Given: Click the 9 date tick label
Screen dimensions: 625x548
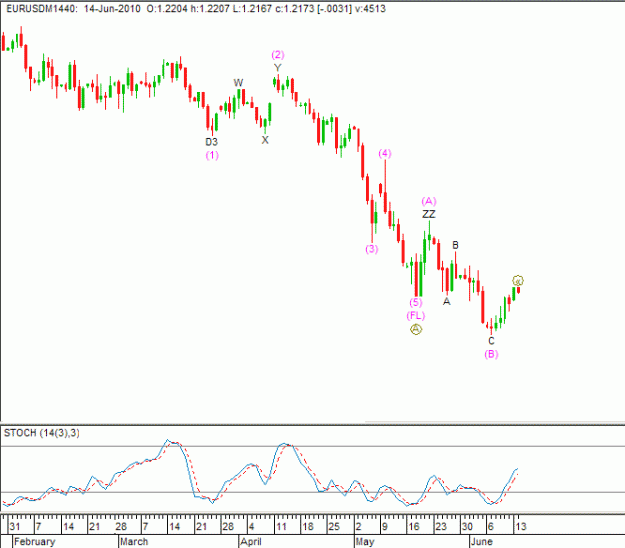Looking at the screenshot, I should click(x=384, y=526).
